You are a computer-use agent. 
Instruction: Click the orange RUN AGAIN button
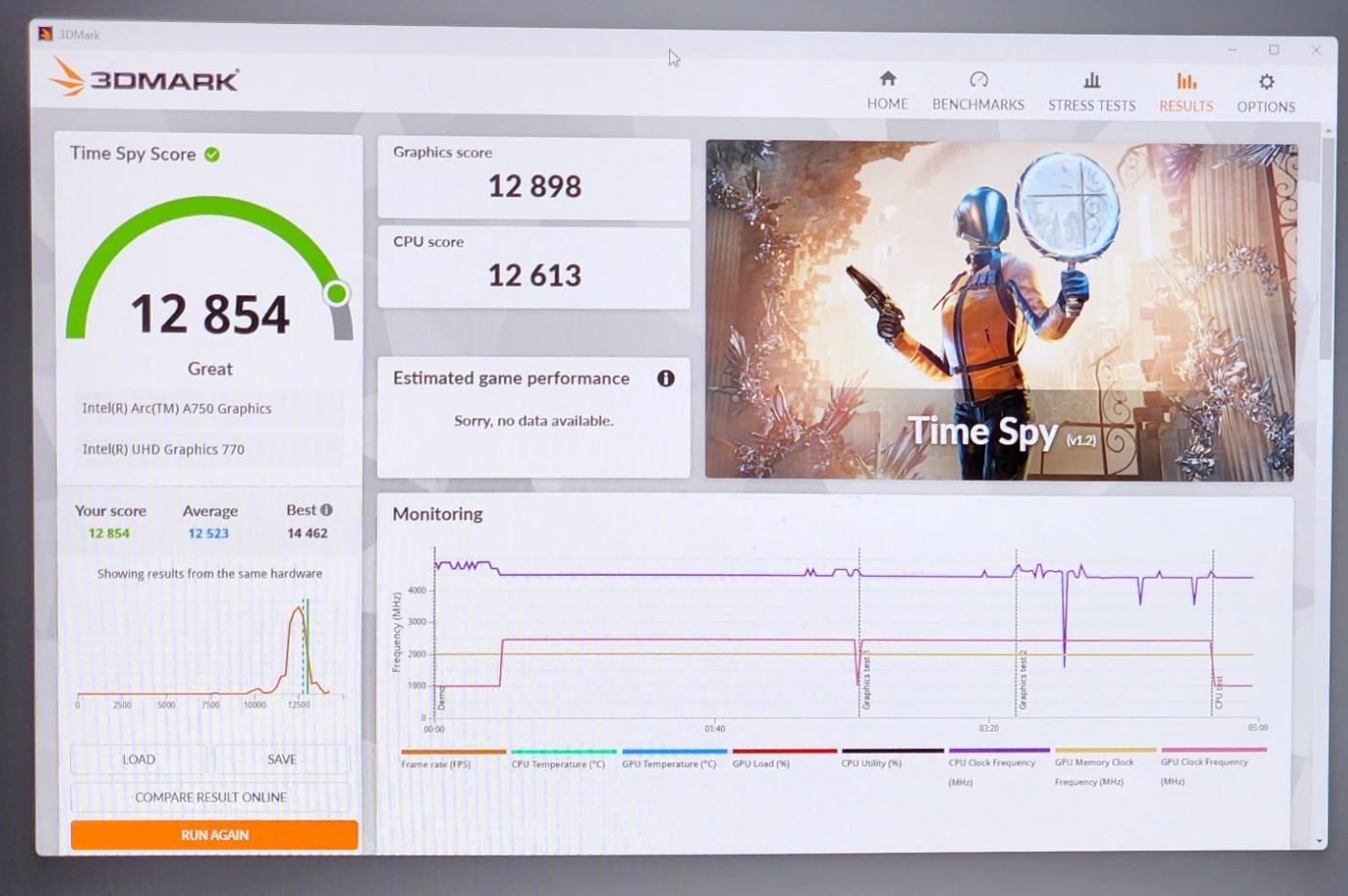[214, 834]
